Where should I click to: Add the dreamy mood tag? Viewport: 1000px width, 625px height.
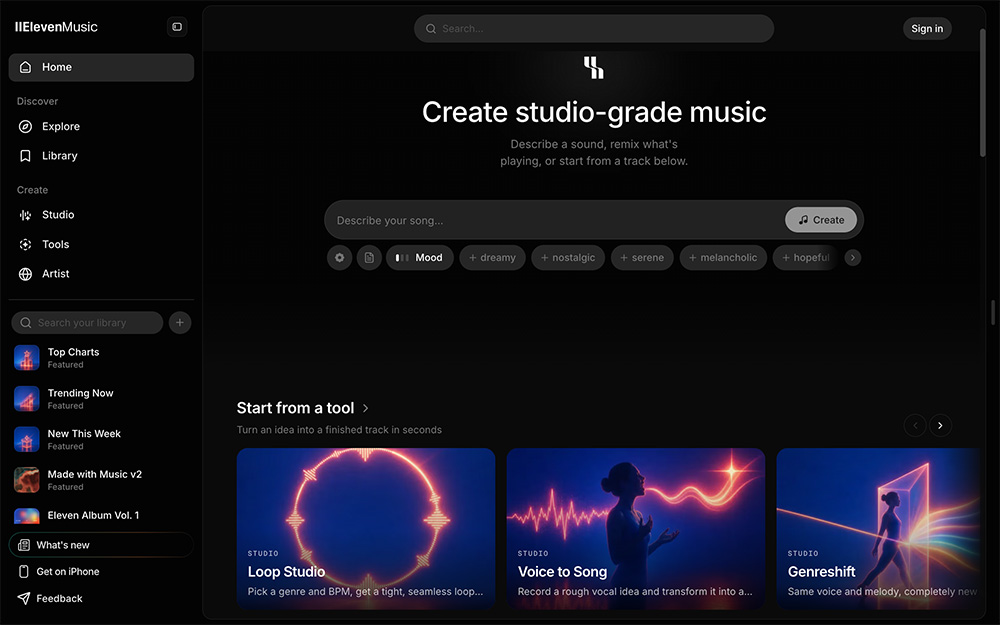coord(492,258)
